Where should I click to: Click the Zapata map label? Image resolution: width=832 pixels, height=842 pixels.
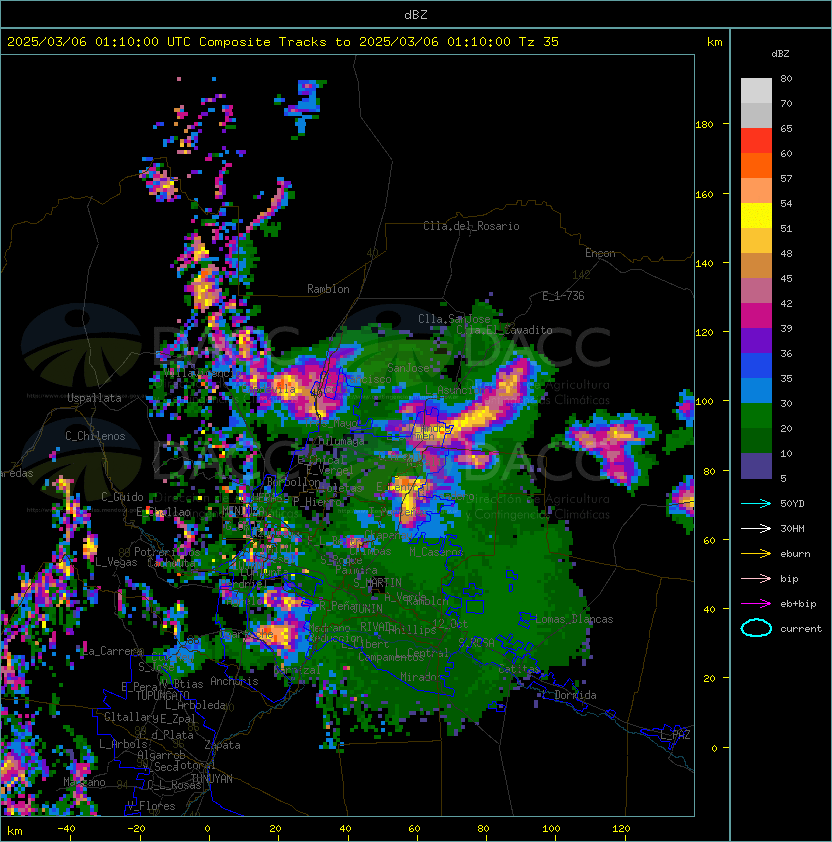click(222, 745)
